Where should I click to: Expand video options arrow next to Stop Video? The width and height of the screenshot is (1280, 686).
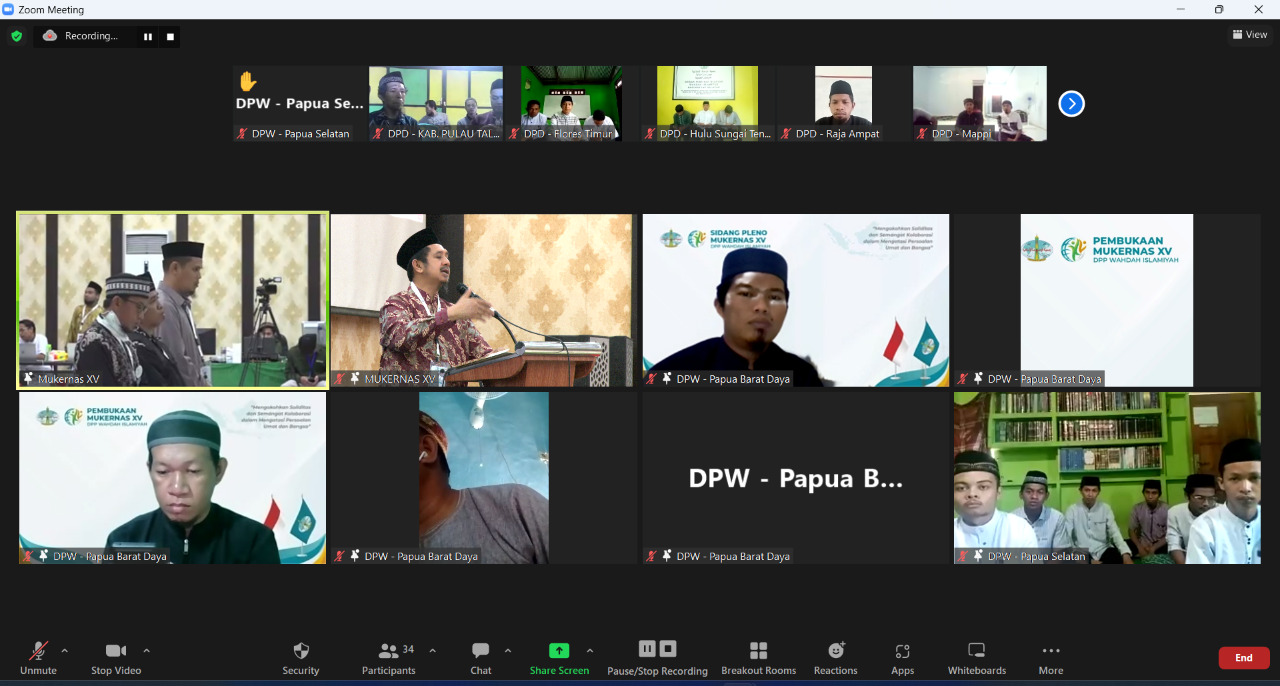146,650
